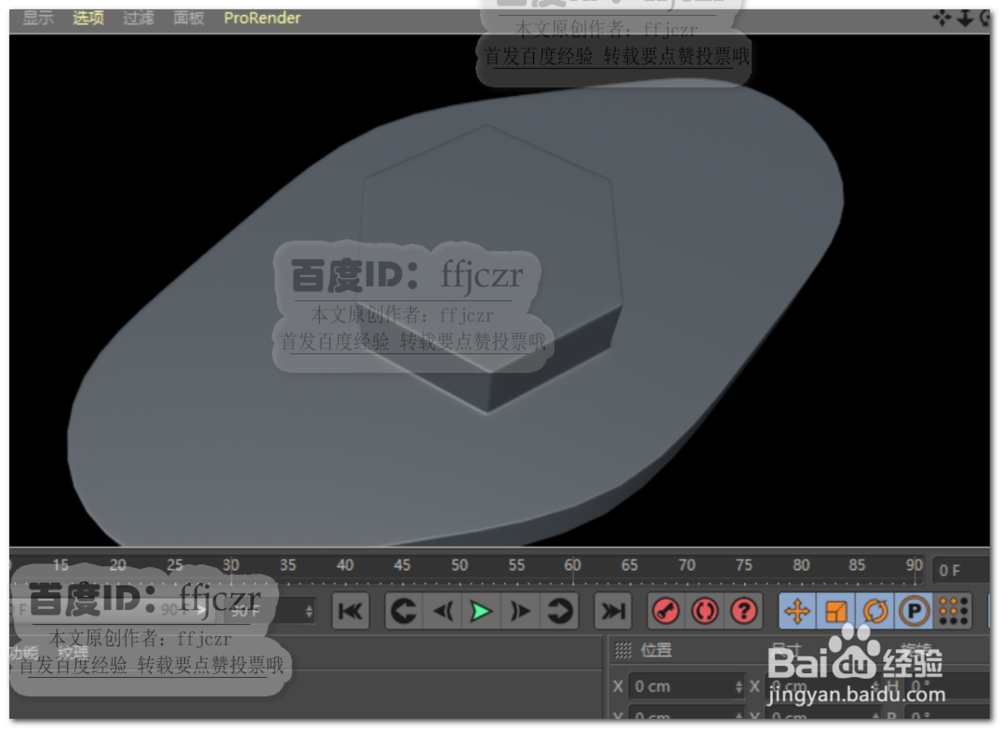Click frame 50 on the timeline ruler
Image resolution: width=1000 pixels, height=729 pixels.
coord(459,565)
